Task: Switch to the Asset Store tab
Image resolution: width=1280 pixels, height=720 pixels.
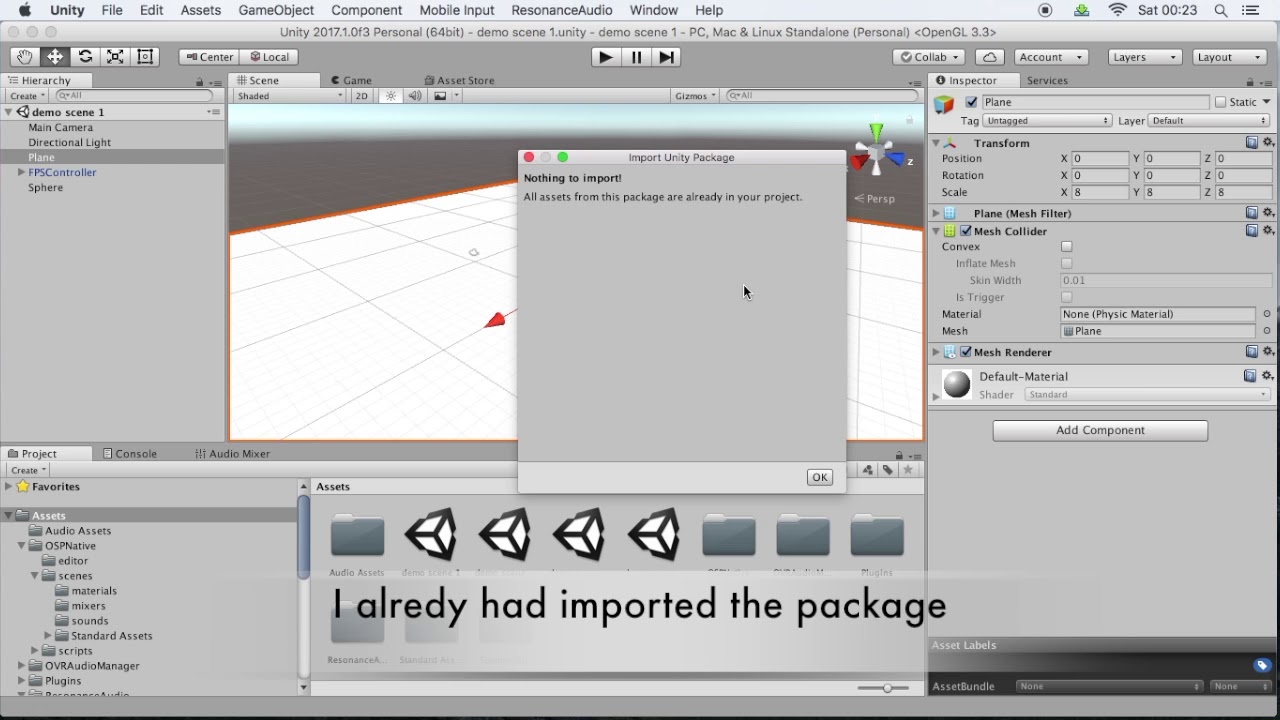Action: click(x=459, y=80)
